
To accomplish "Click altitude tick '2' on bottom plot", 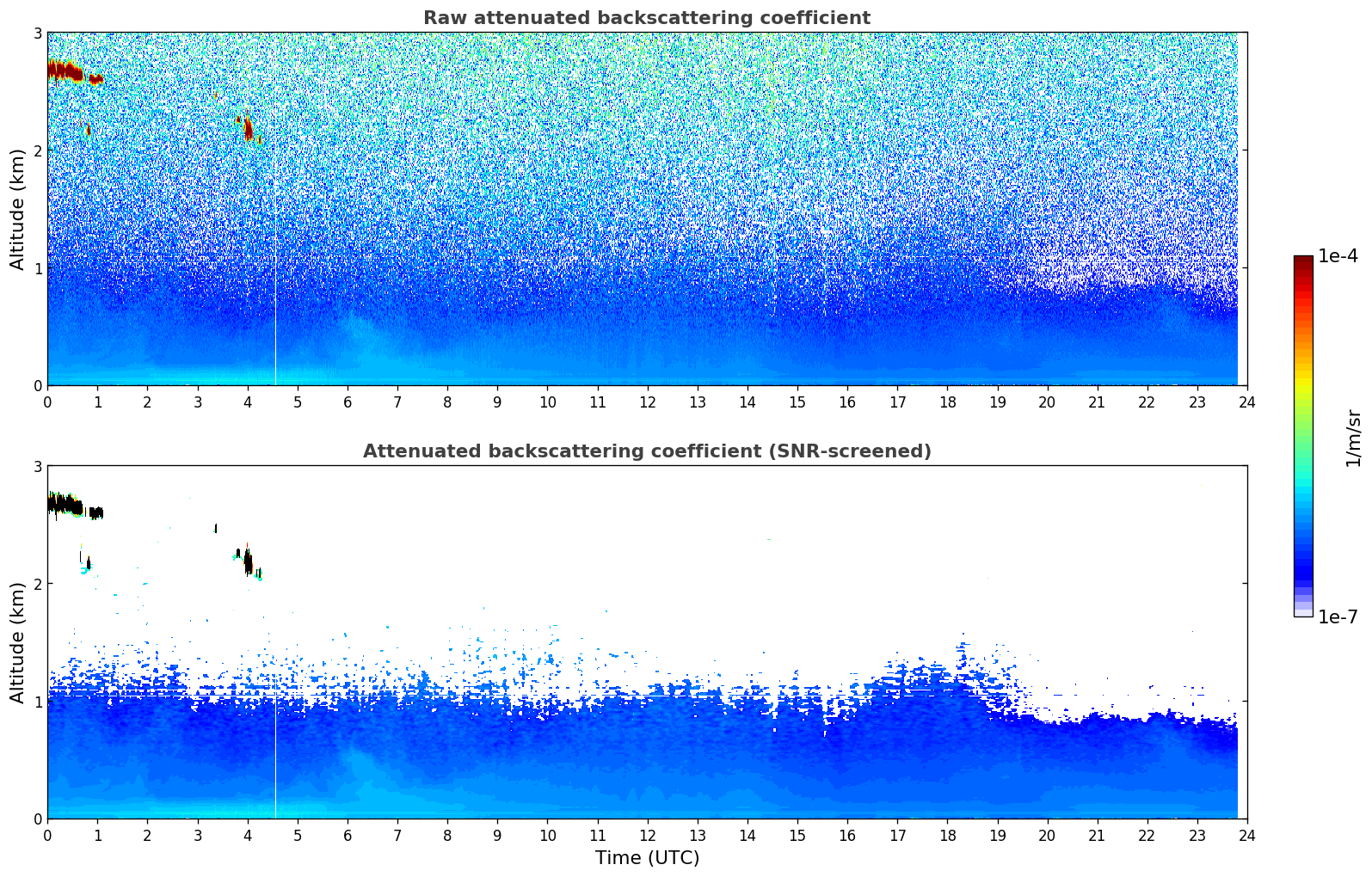I will coord(37,584).
